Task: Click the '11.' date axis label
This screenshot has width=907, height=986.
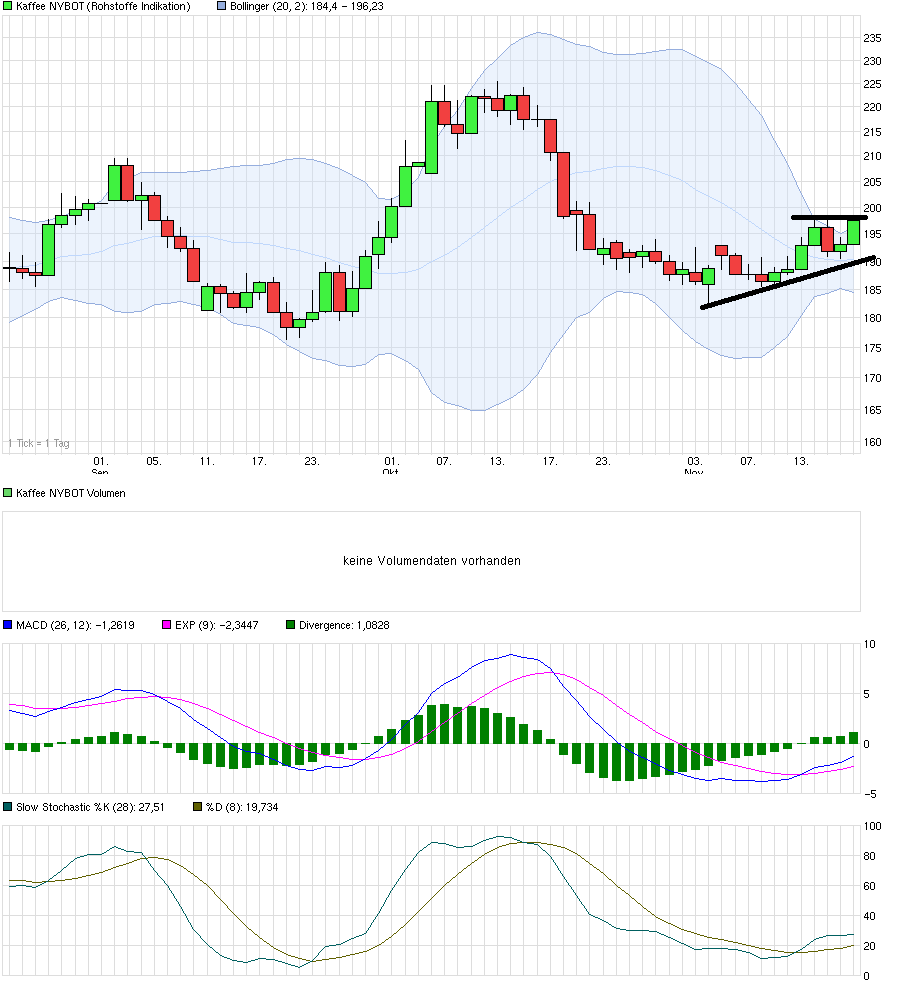Action: (207, 462)
